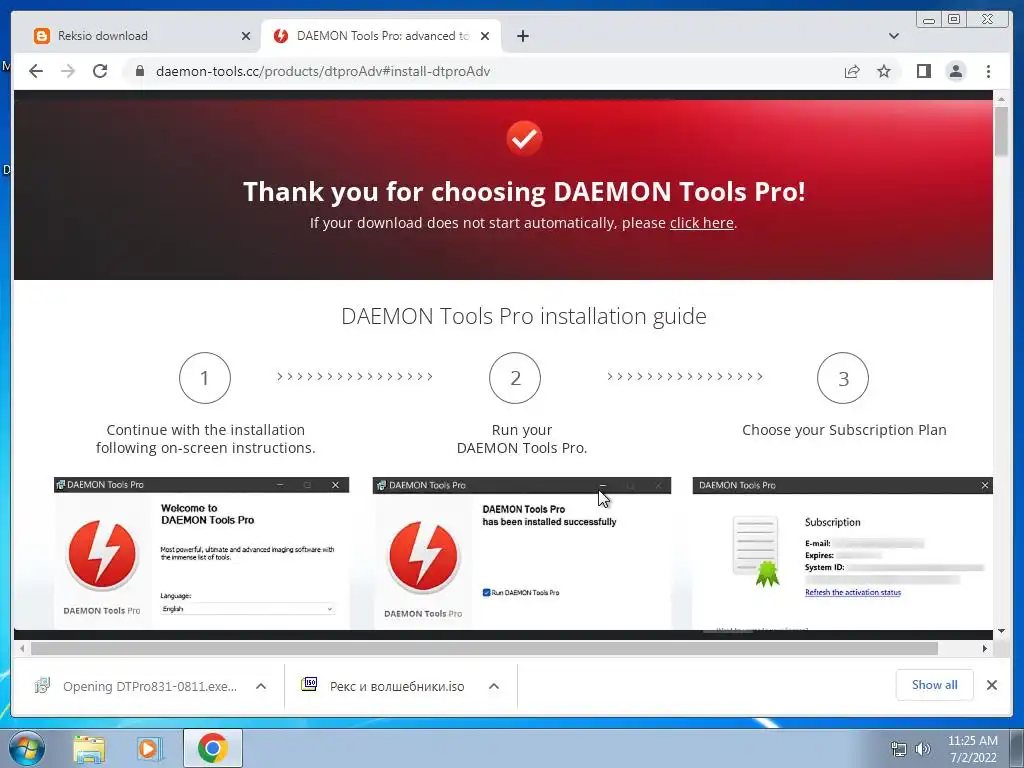1024x768 pixels.
Task: Open the volume speaker tray icon
Action: tap(923, 748)
